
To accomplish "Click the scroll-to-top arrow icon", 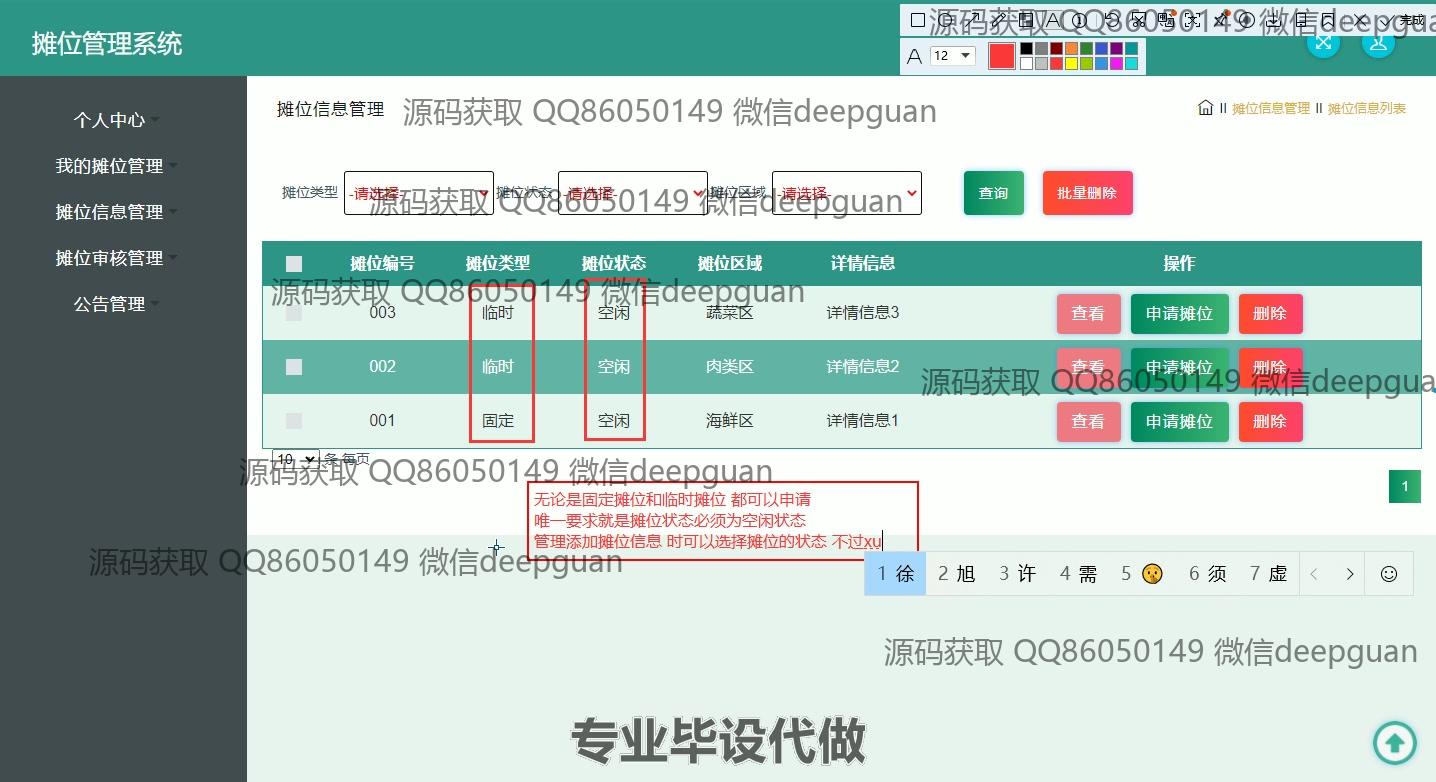I will 1394,742.
